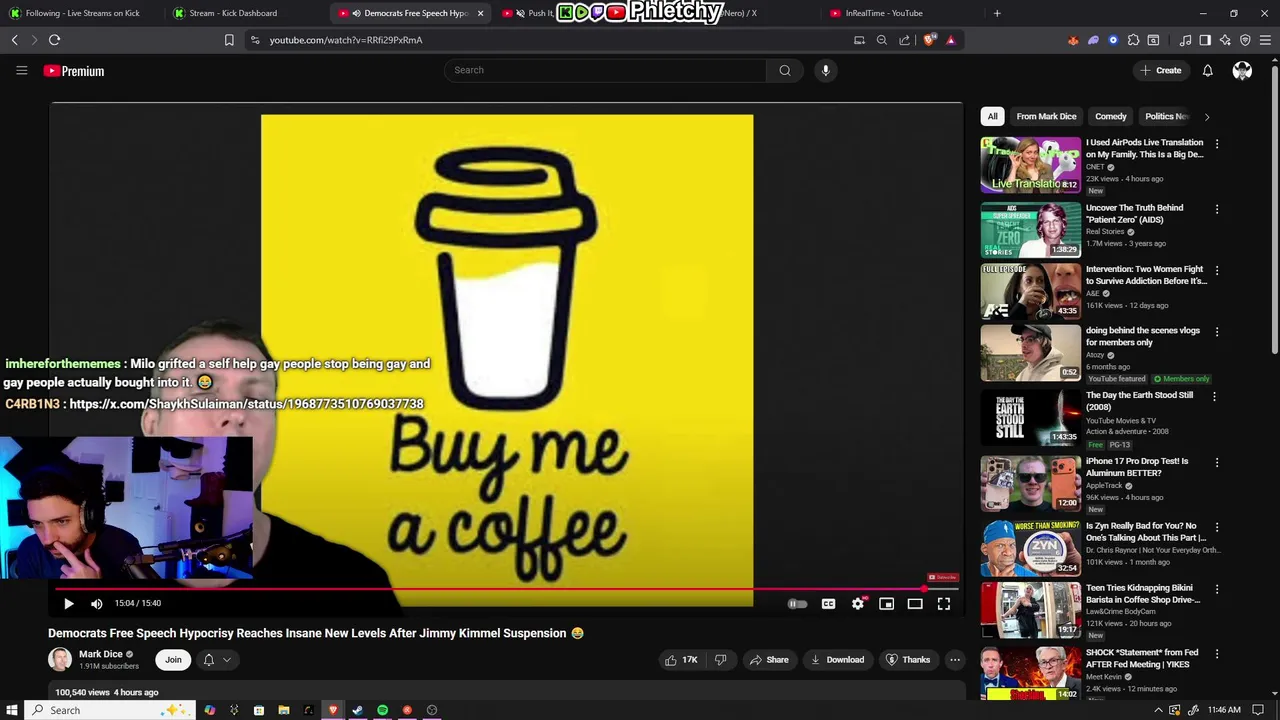Close the Democrats Free Speech Hypocrisy tab
1280x720 pixels.
tap(480, 13)
